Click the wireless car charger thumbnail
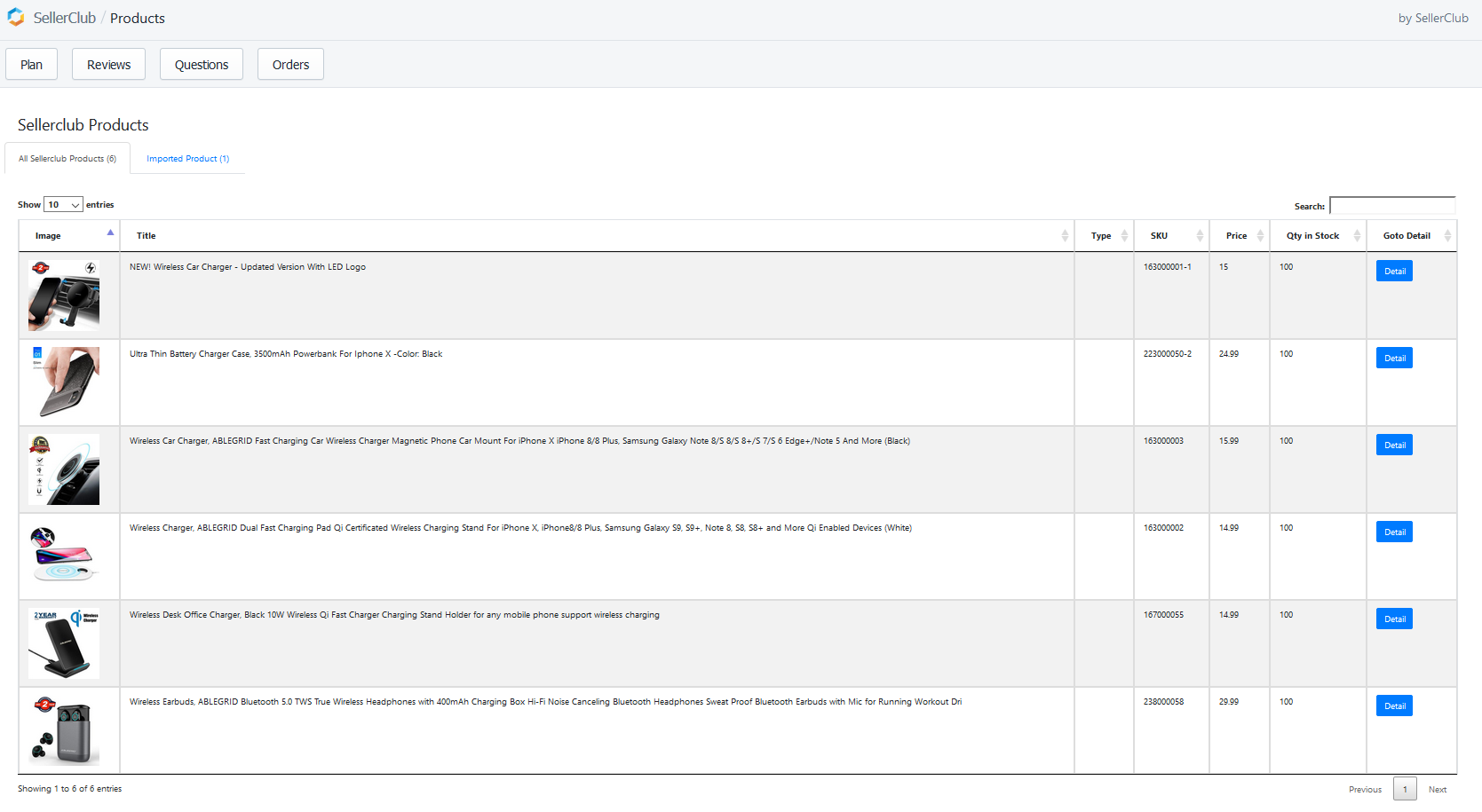 [64, 296]
